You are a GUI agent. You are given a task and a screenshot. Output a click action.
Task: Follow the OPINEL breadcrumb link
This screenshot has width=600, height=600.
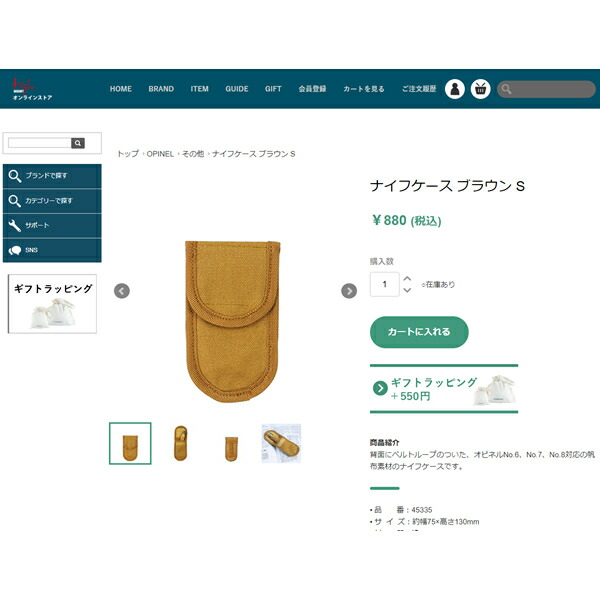point(160,154)
